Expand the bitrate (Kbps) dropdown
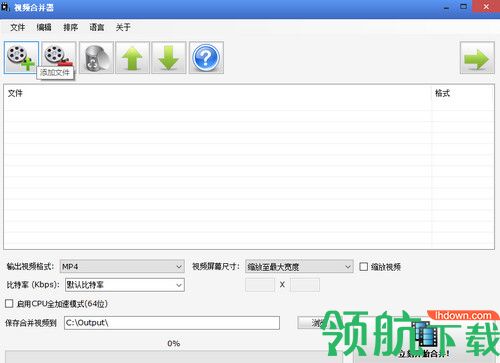 pos(125,285)
